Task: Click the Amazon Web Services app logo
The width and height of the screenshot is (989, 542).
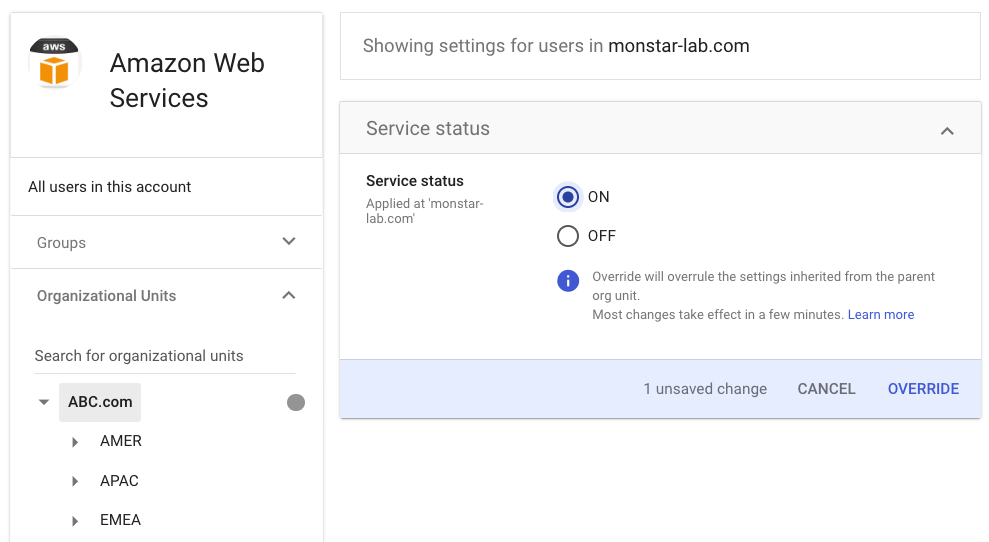Action: (x=54, y=62)
